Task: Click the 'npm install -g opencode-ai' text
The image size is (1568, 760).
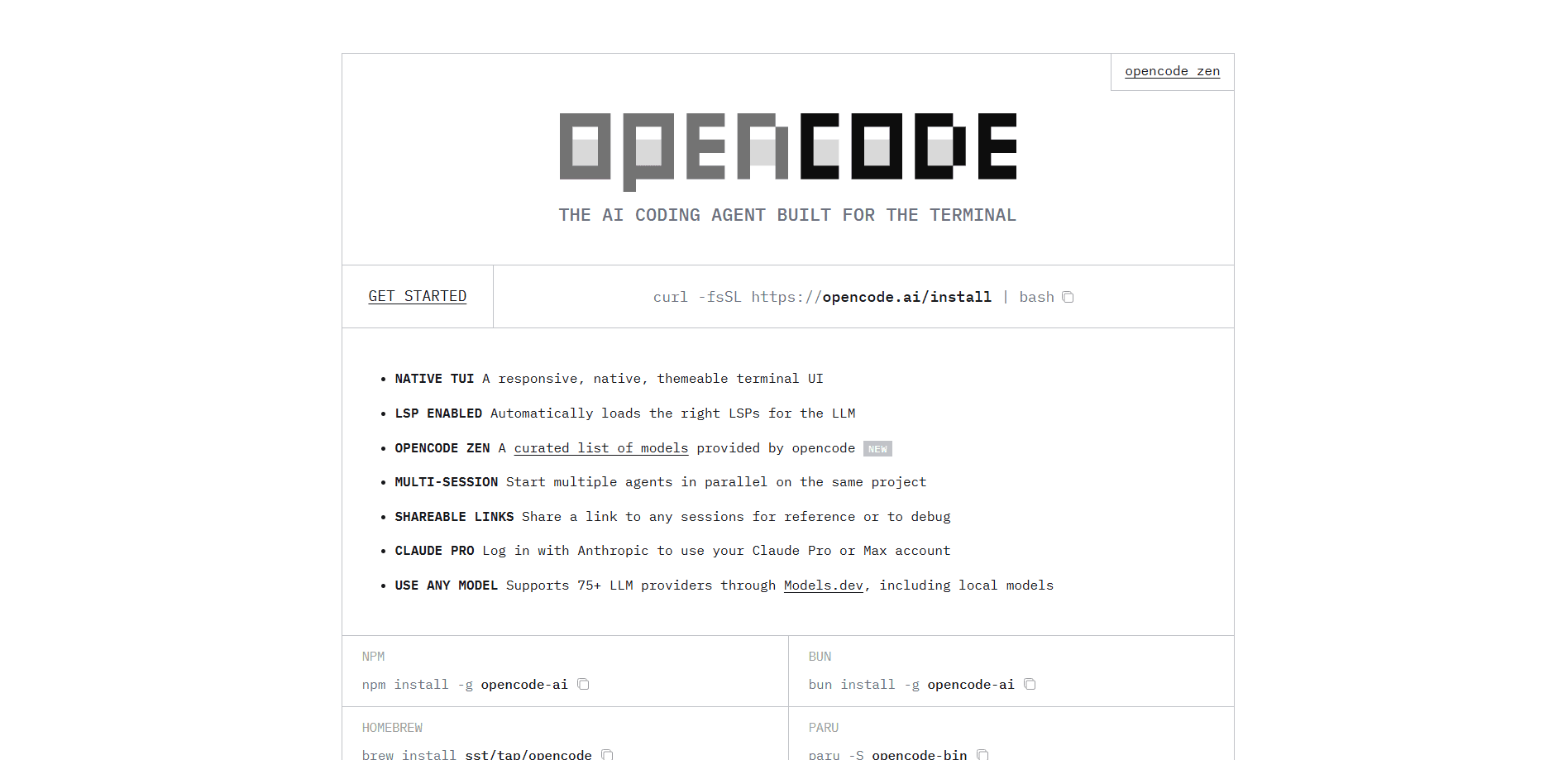Action: pyautogui.click(x=465, y=685)
